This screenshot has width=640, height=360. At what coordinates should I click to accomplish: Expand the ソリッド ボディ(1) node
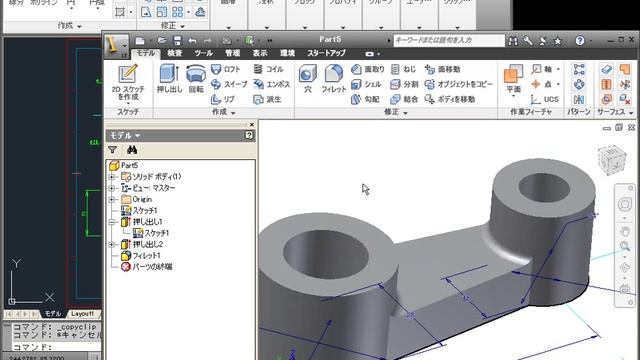click(112, 177)
